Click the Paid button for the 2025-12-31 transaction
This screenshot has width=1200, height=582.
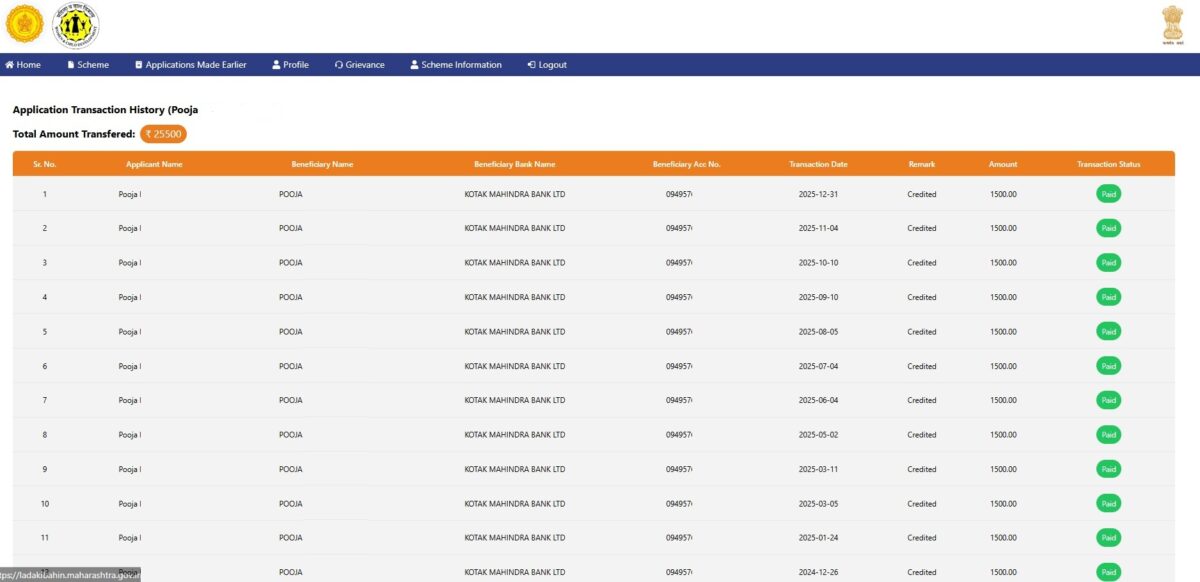pos(1108,194)
